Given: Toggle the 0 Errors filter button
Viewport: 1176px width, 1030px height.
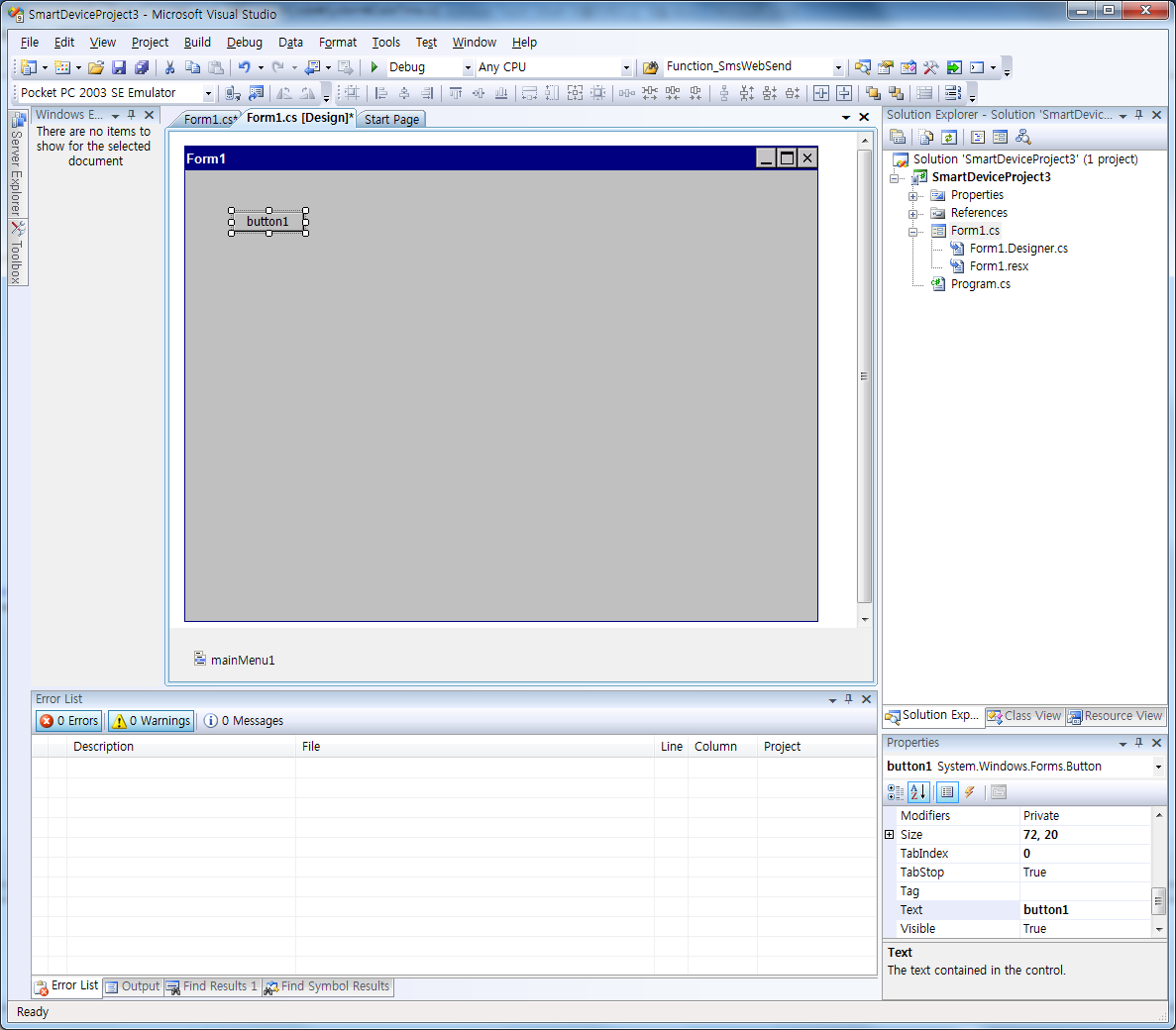Looking at the screenshot, I should point(69,721).
